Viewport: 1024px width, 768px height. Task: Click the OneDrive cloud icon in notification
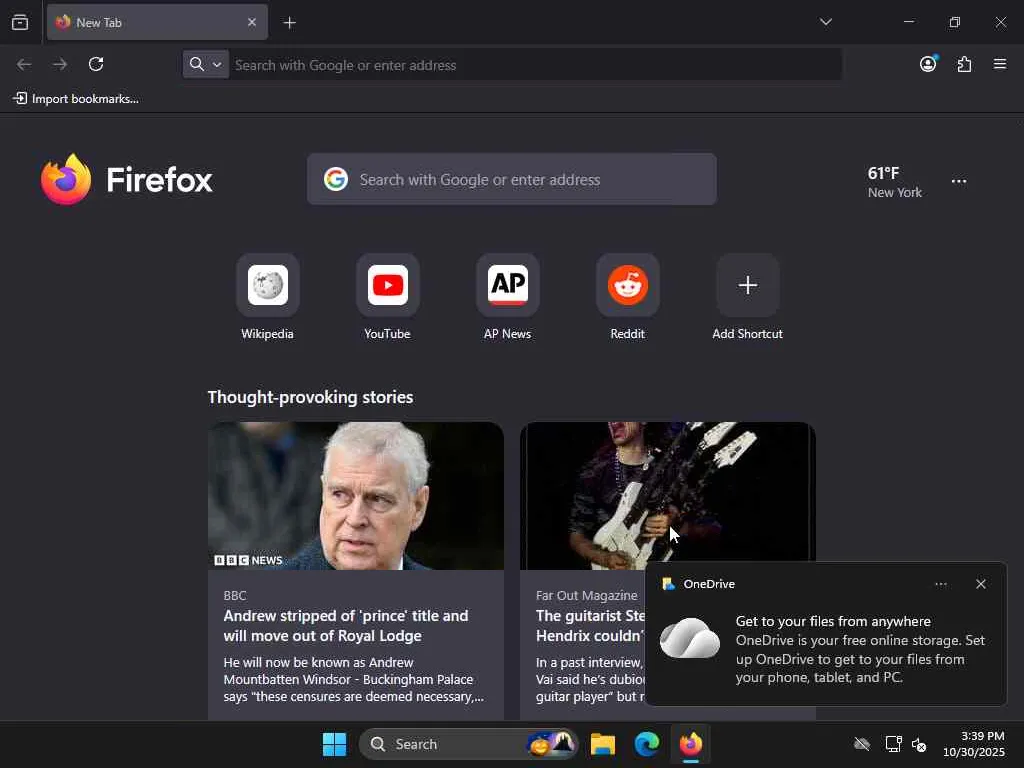[690, 638]
